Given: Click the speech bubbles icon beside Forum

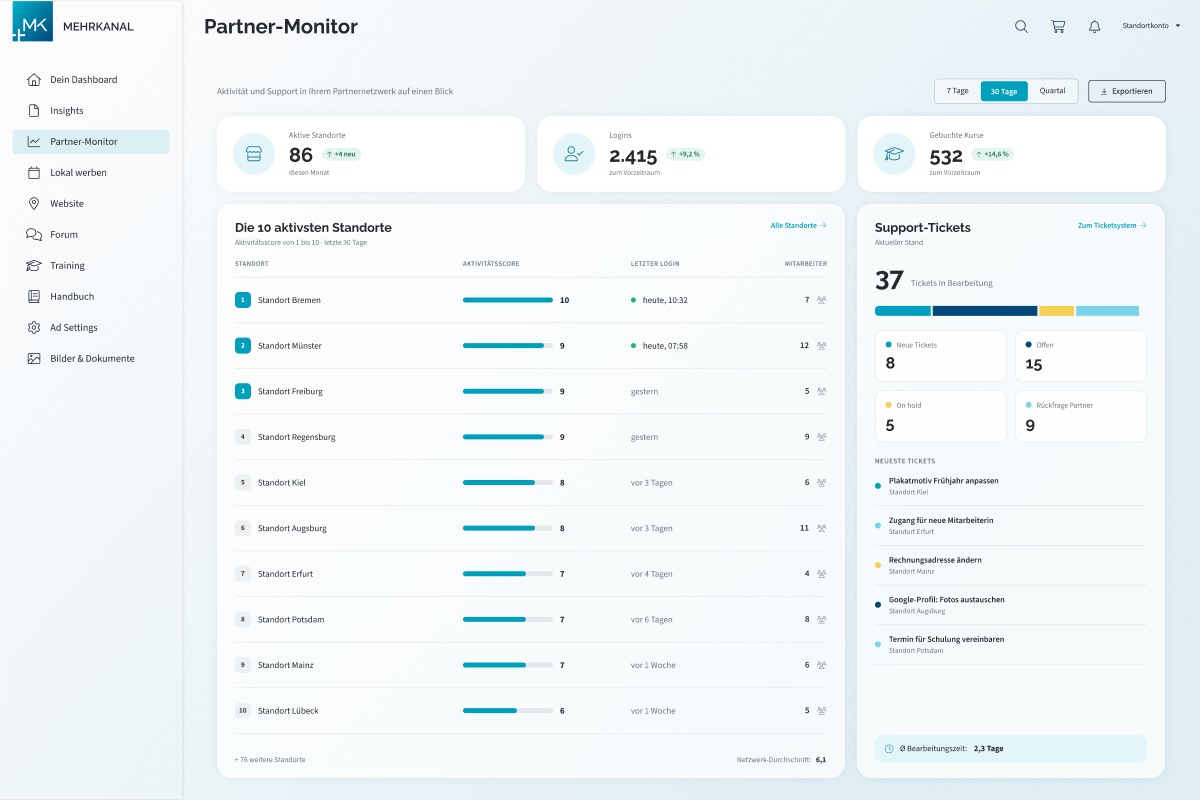Looking at the screenshot, I should [x=34, y=235].
